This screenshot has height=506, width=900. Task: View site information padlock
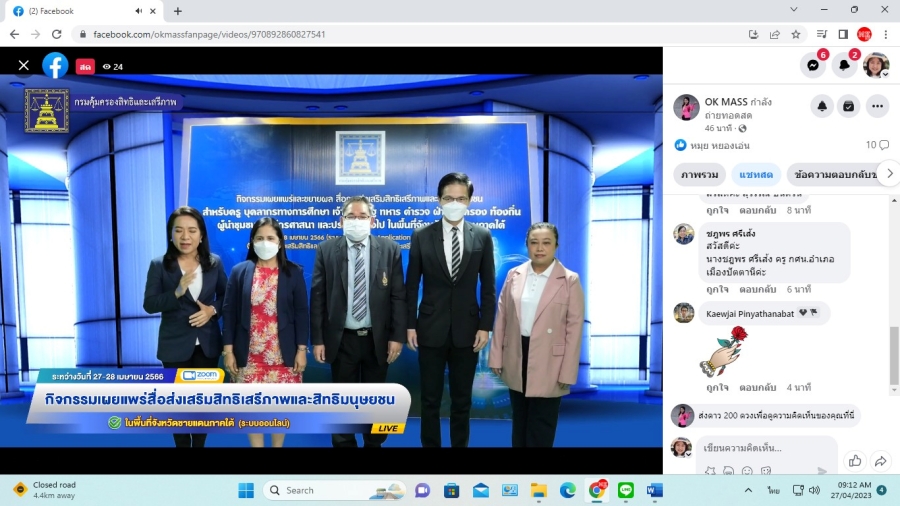coord(83,34)
